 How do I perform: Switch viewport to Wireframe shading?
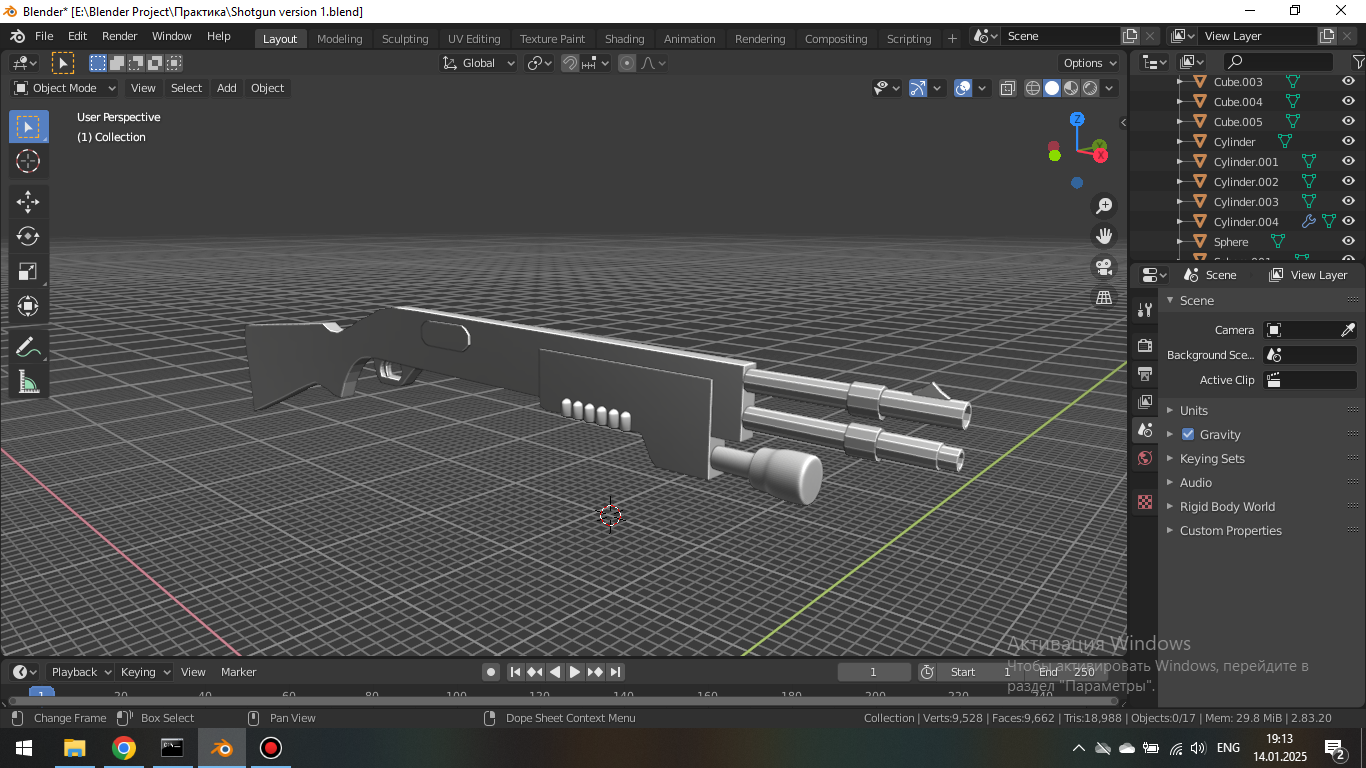coord(1032,87)
